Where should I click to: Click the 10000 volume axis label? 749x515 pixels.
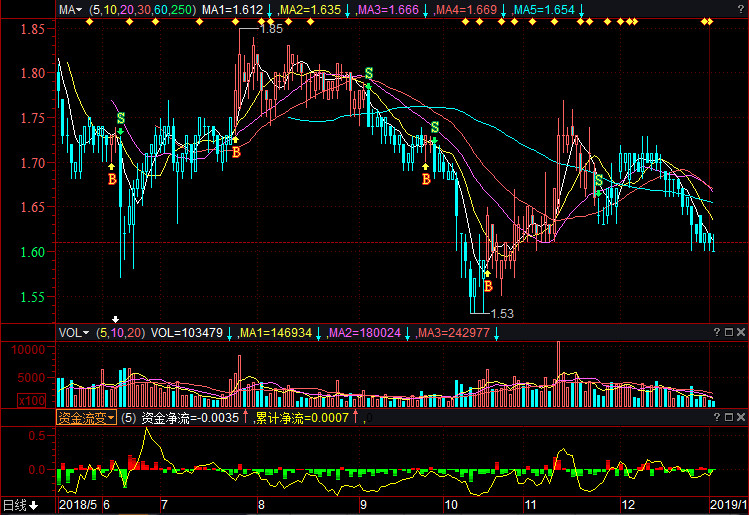(x=28, y=350)
